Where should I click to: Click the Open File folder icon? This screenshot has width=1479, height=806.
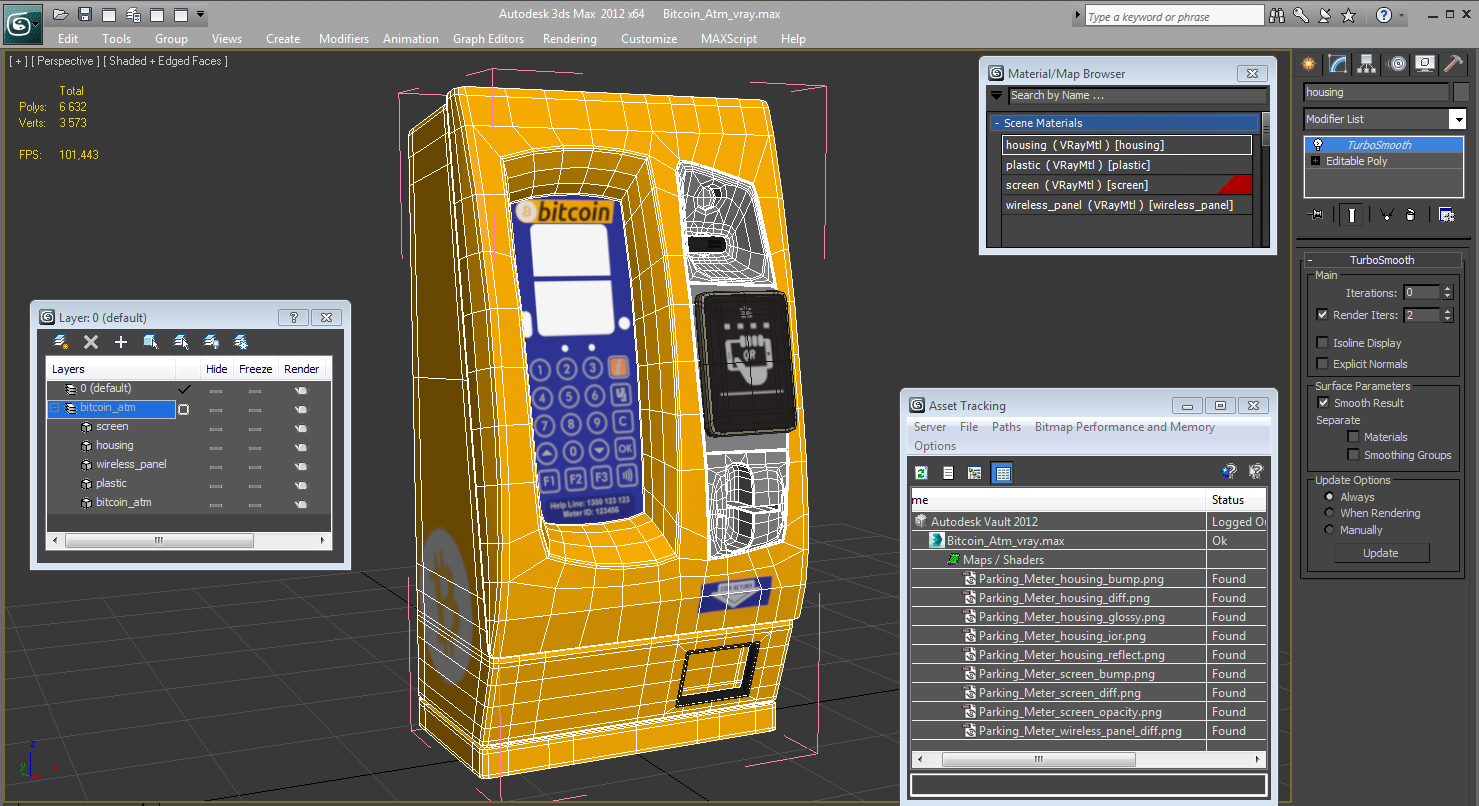point(61,15)
